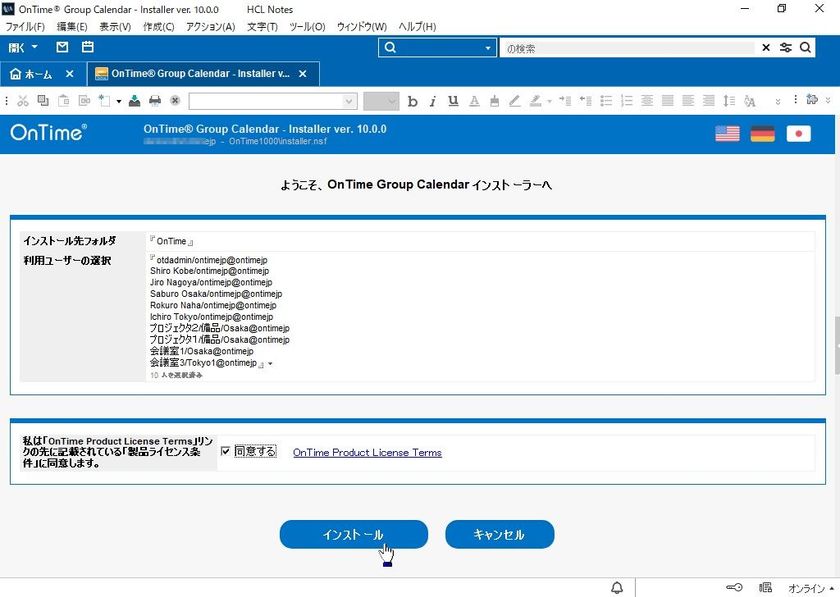Toggle italic formatting
Screen dimensions: 840x597
[432, 101]
